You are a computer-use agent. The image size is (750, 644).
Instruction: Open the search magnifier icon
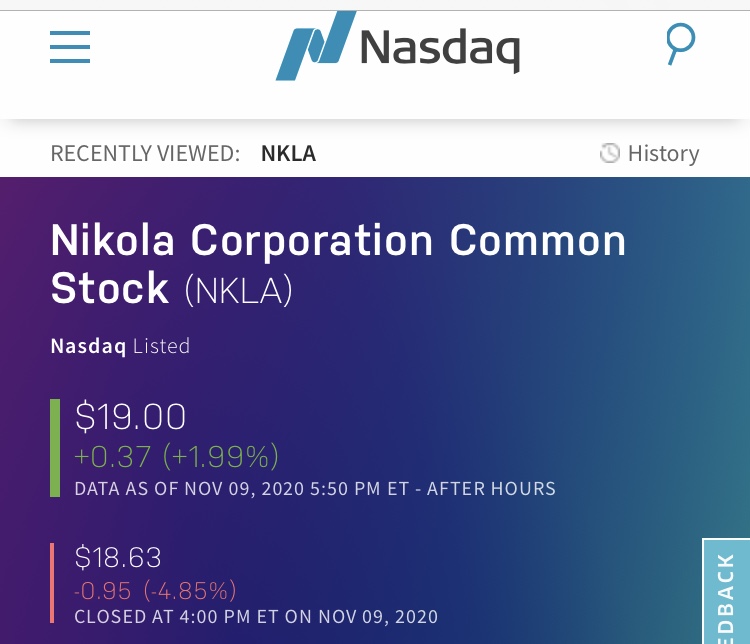click(680, 44)
